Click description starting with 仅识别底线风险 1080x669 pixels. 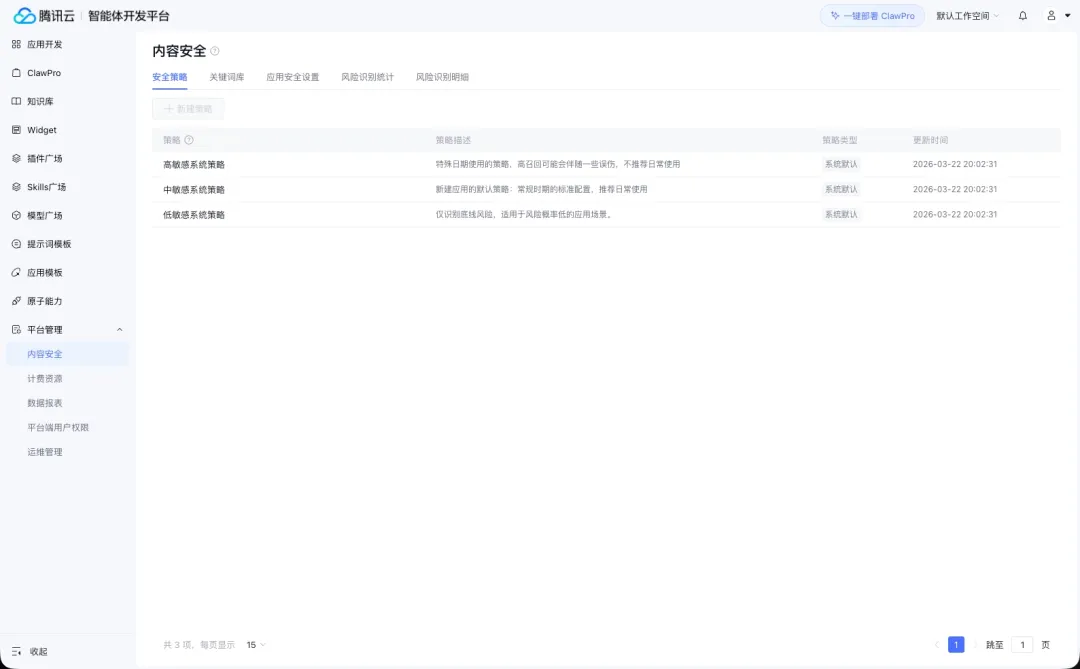[525, 214]
